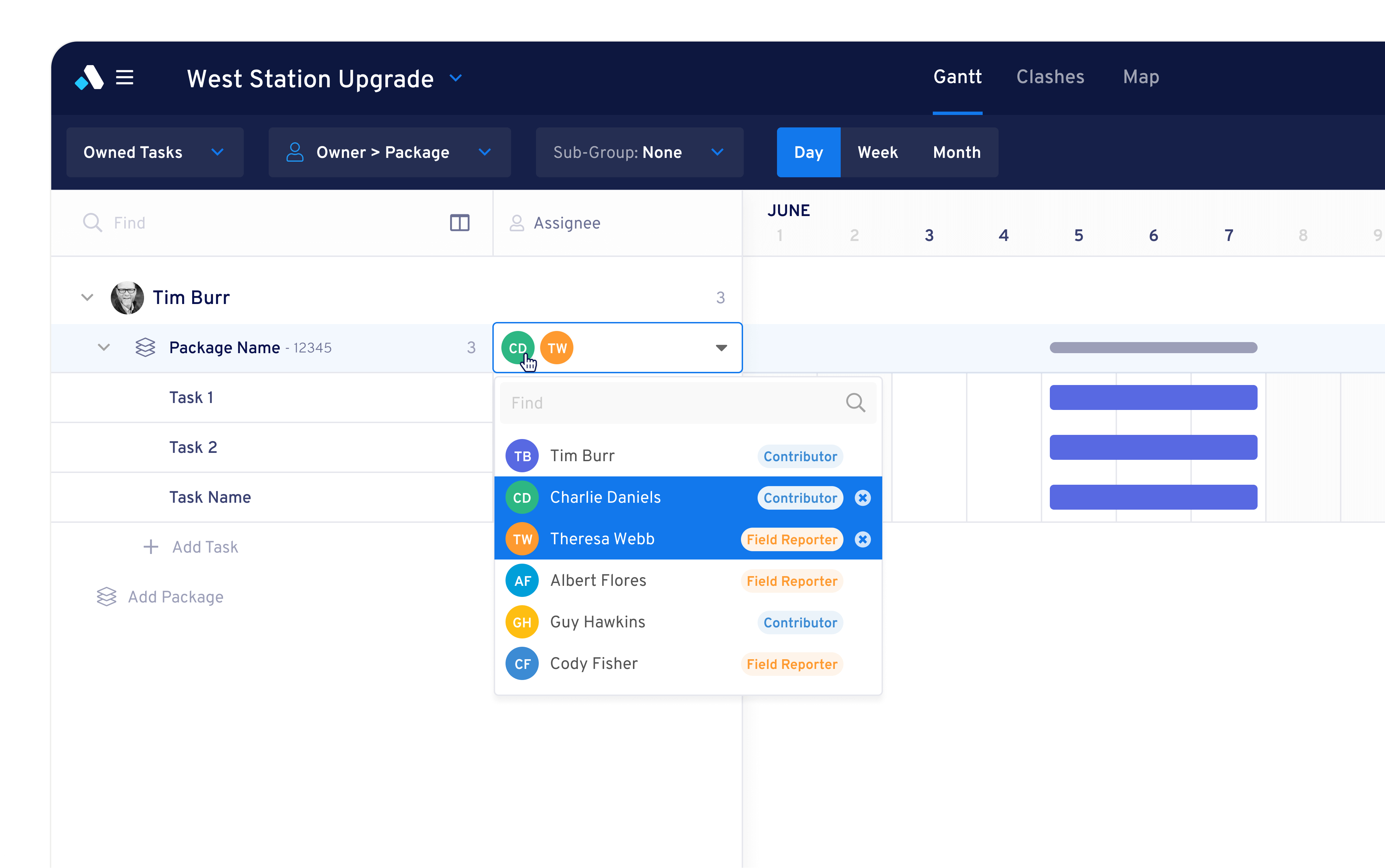Image resolution: width=1385 pixels, height=868 pixels.
Task: Select Day view toggle
Action: tap(808, 152)
